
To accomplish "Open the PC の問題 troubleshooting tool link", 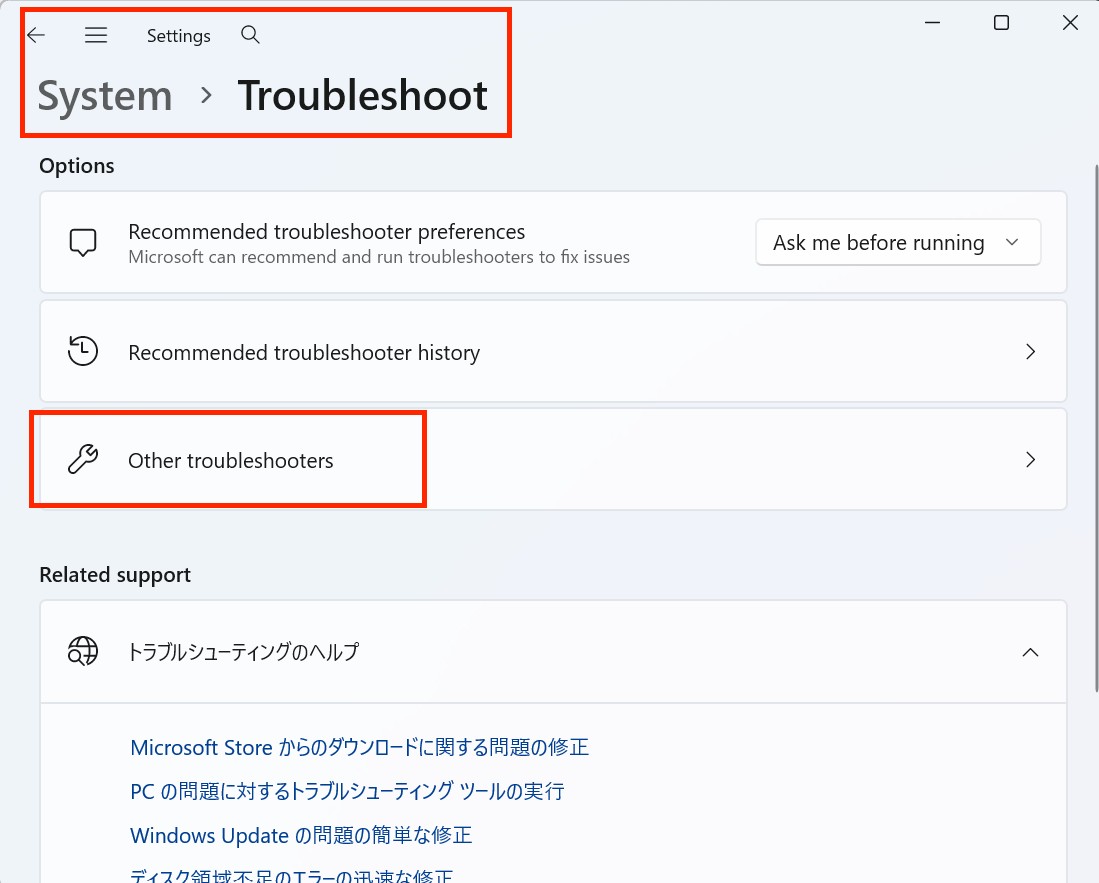I will click(347, 791).
